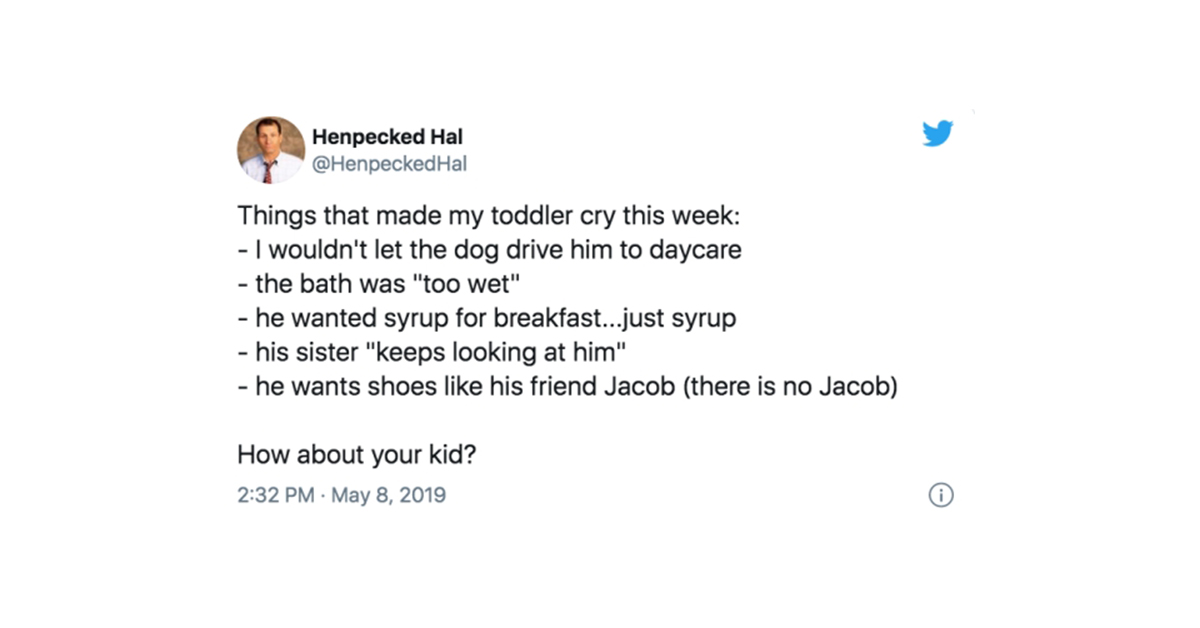Screen dimensions: 1200x628
Task: Open the @HenpeckedHal handle link
Action: pos(390,164)
